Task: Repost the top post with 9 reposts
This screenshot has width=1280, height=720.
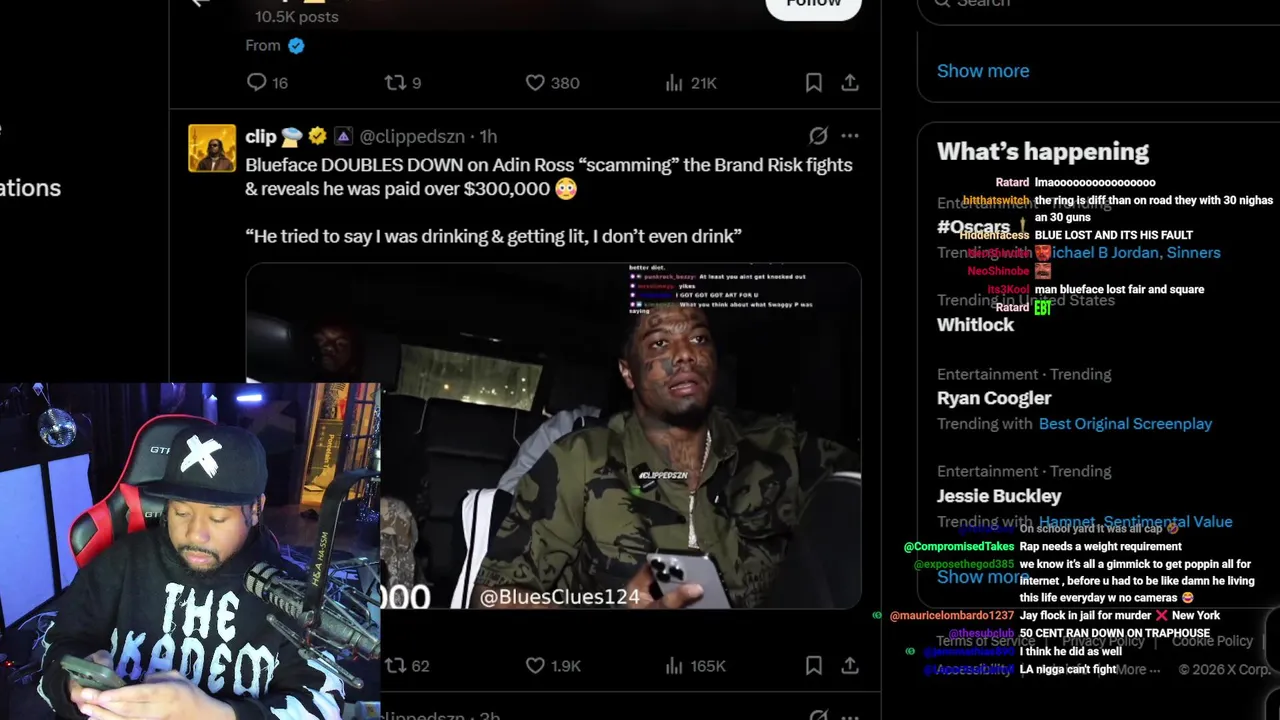Action: tap(396, 83)
